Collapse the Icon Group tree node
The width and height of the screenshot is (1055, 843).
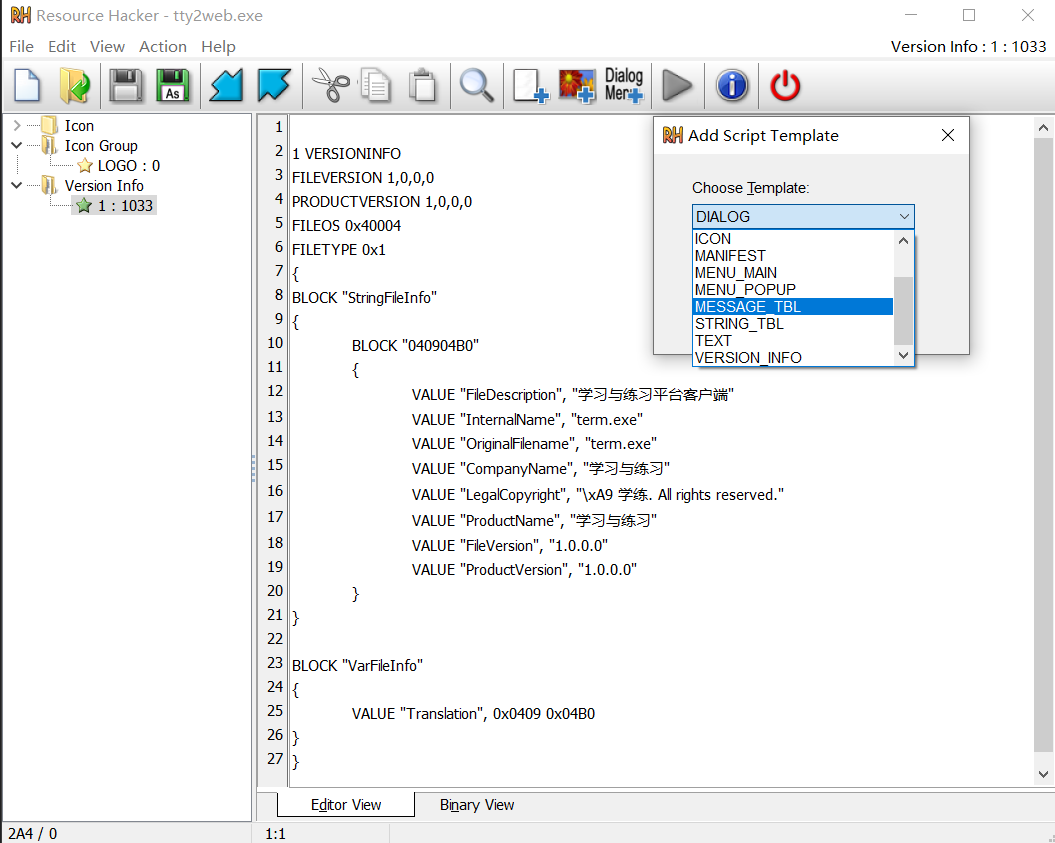[x=17, y=145]
